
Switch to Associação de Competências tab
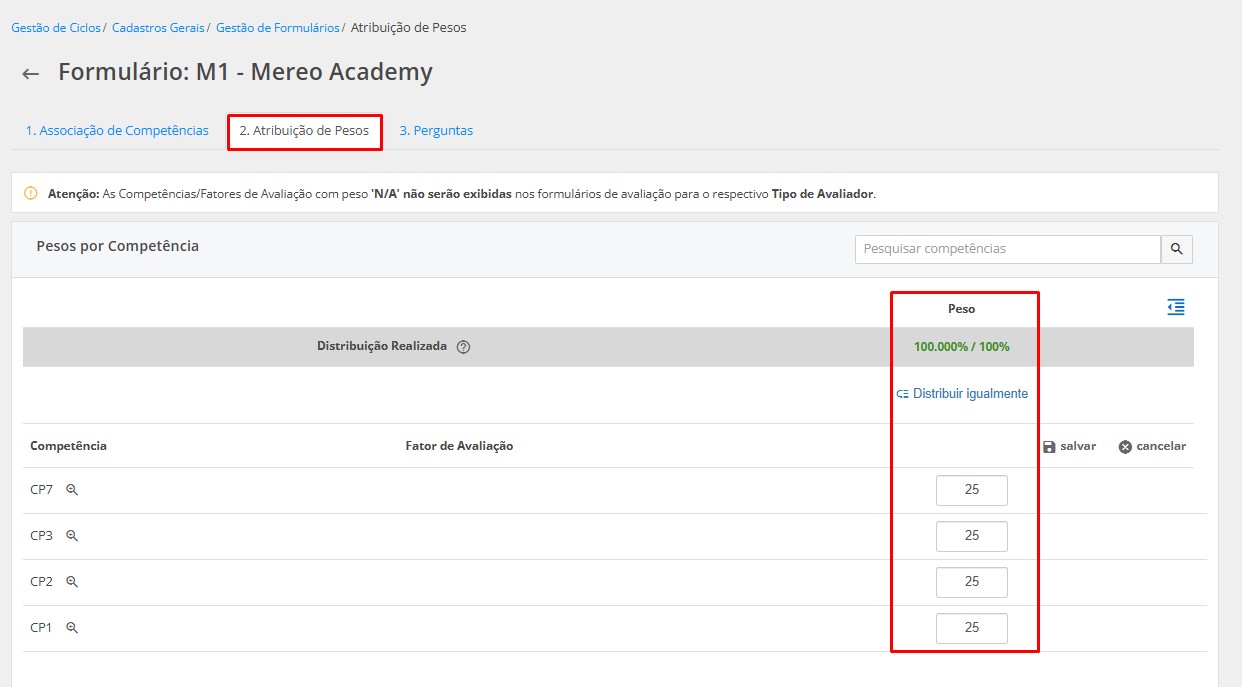(x=117, y=131)
